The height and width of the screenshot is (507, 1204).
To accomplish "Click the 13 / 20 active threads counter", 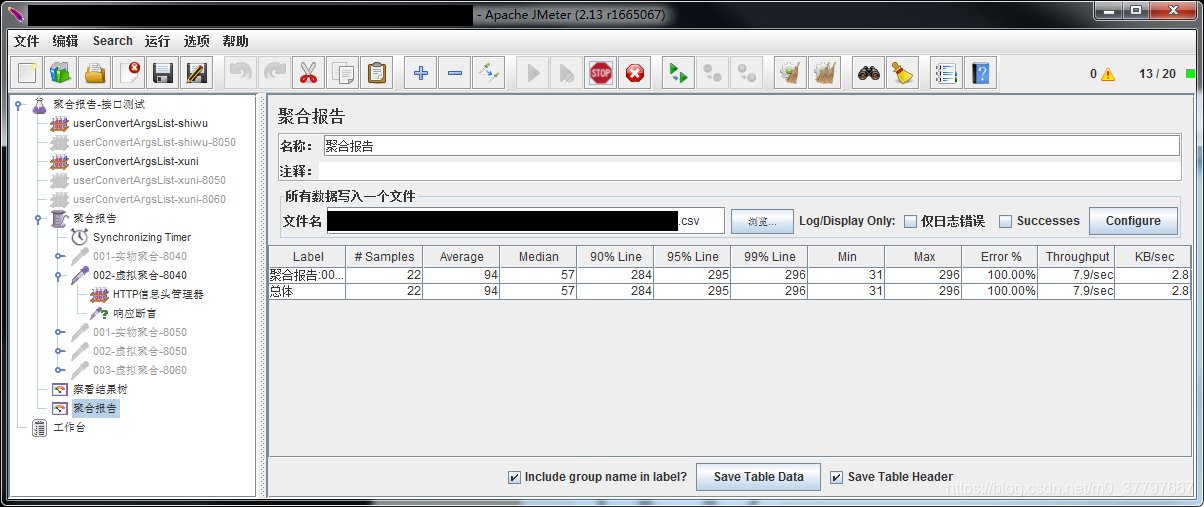I will pos(1157,74).
